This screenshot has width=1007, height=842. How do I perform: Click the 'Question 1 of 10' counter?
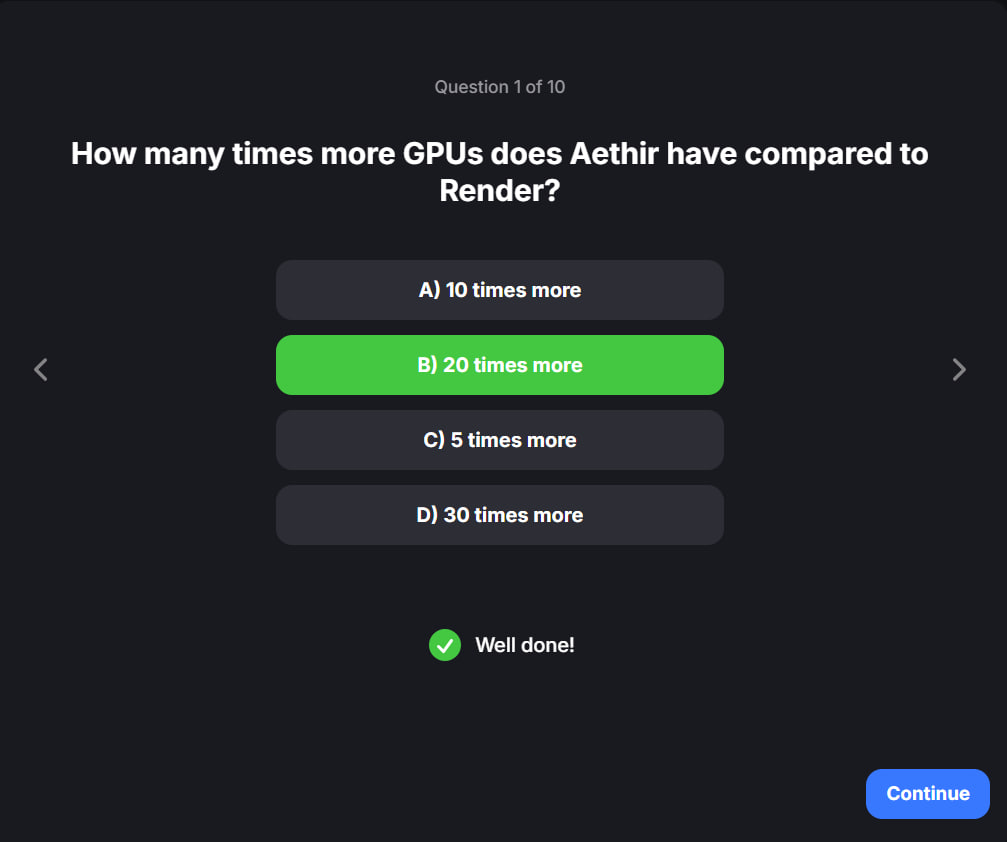click(499, 87)
